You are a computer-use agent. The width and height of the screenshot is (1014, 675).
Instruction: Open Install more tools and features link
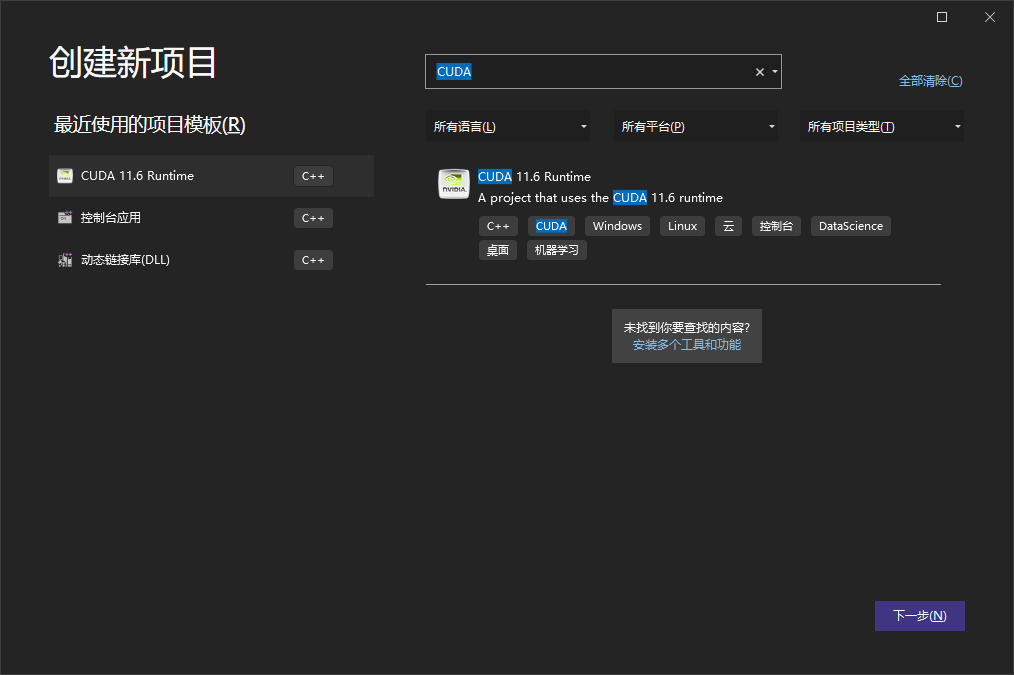pyautogui.click(x=686, y=345)
